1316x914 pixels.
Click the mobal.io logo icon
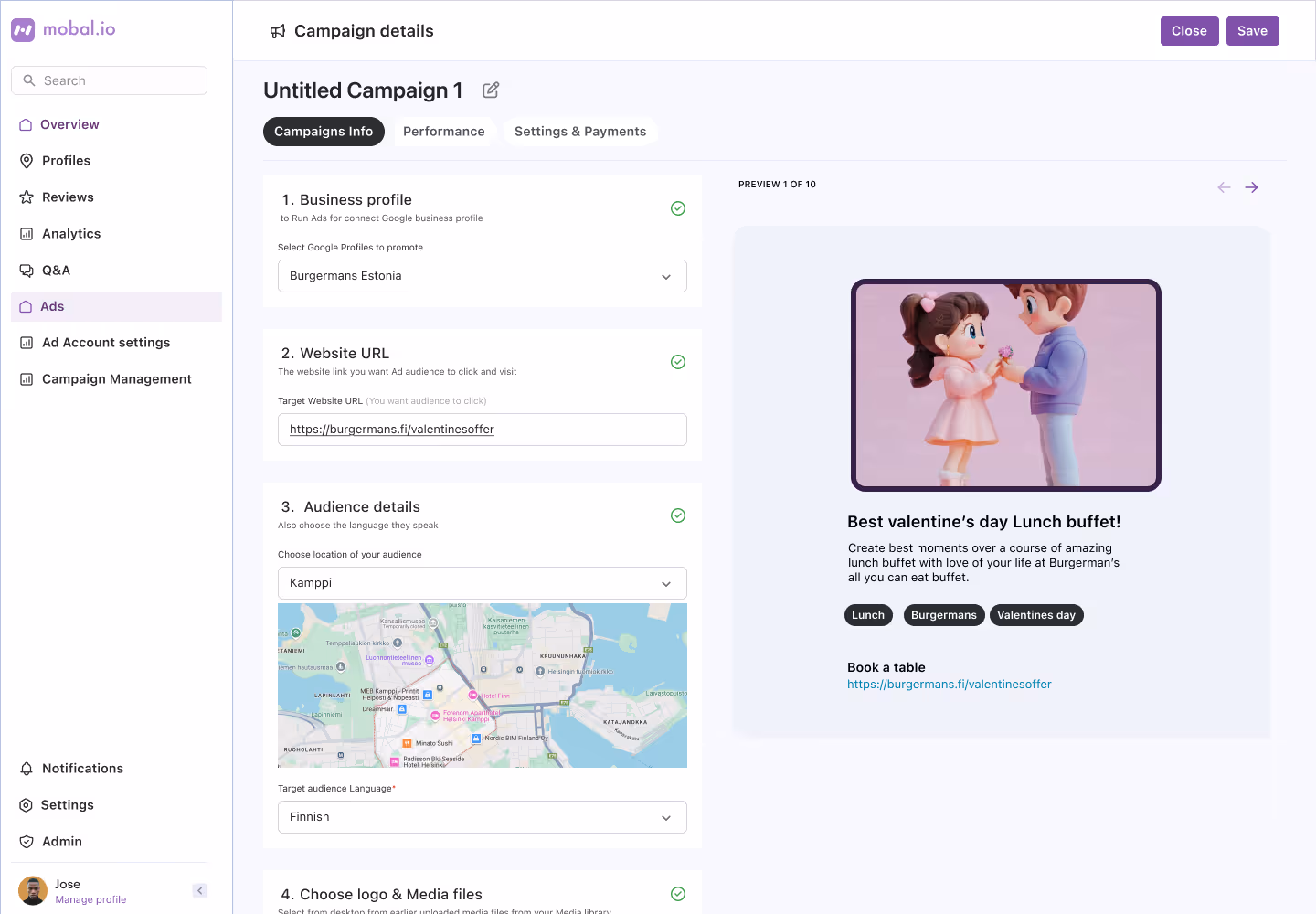click(23, 30)
